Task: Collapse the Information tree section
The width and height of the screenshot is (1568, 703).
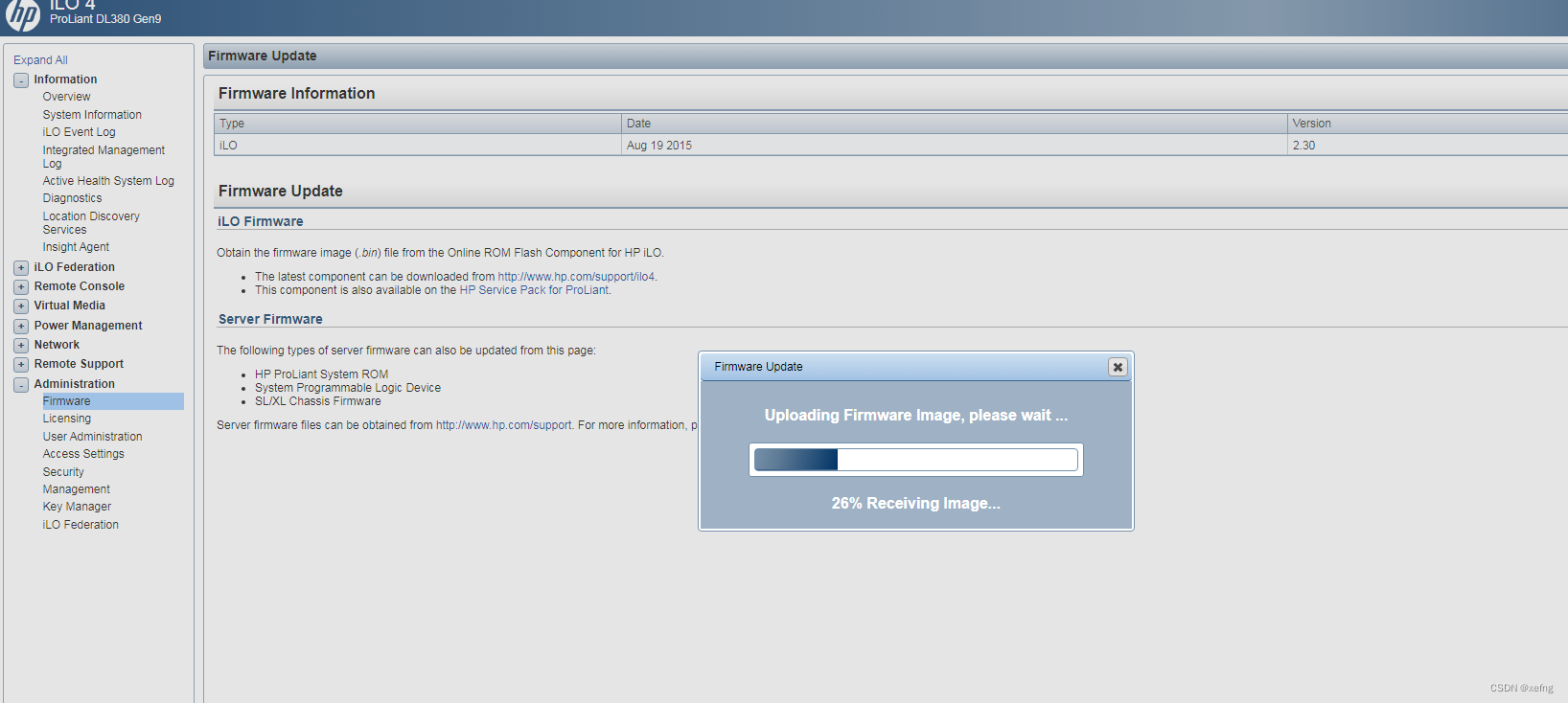Action: click(21, 80)
